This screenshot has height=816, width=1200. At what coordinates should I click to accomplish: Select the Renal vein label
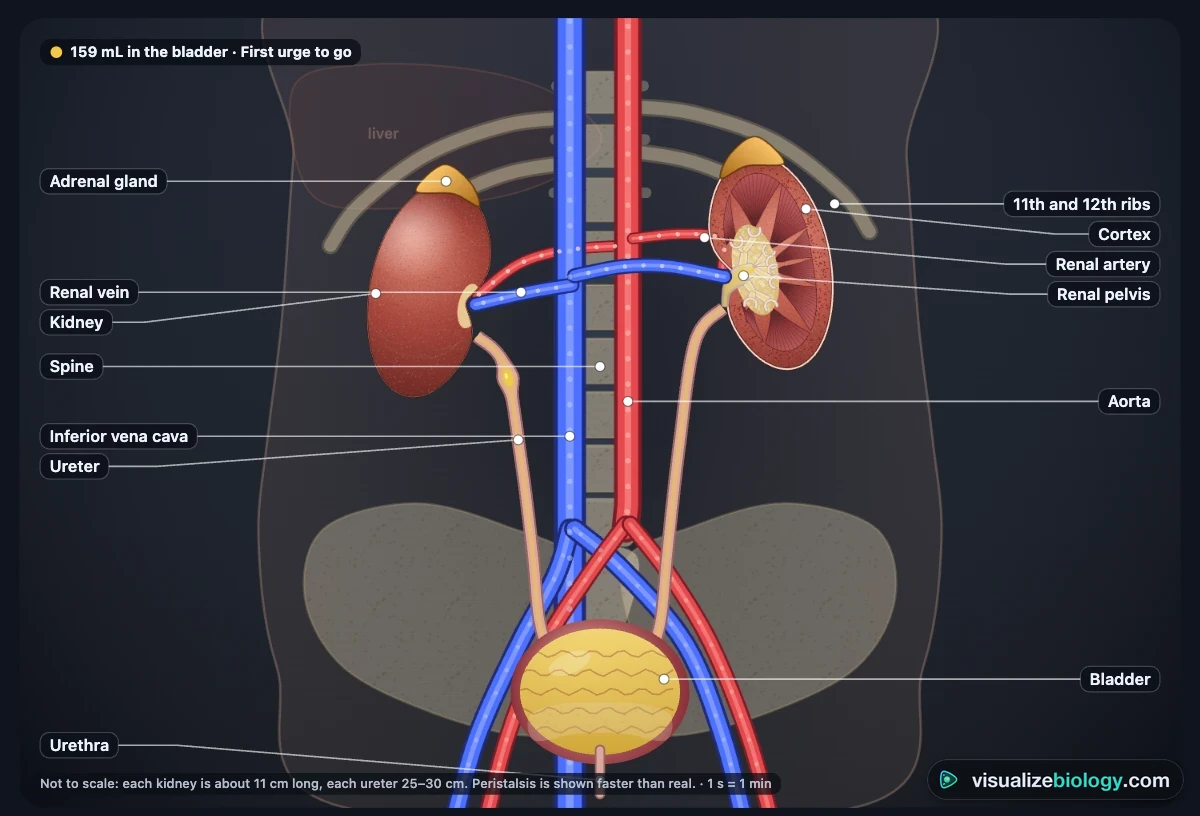pos(90,293)
